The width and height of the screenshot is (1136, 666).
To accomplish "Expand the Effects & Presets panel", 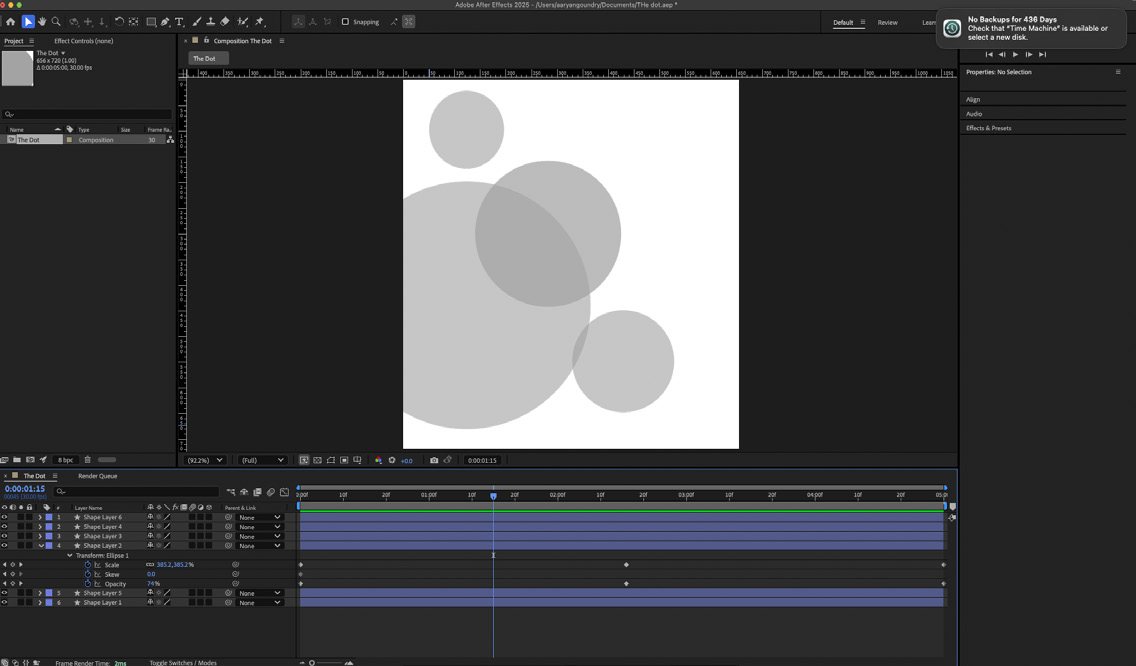I will (988, 128).
